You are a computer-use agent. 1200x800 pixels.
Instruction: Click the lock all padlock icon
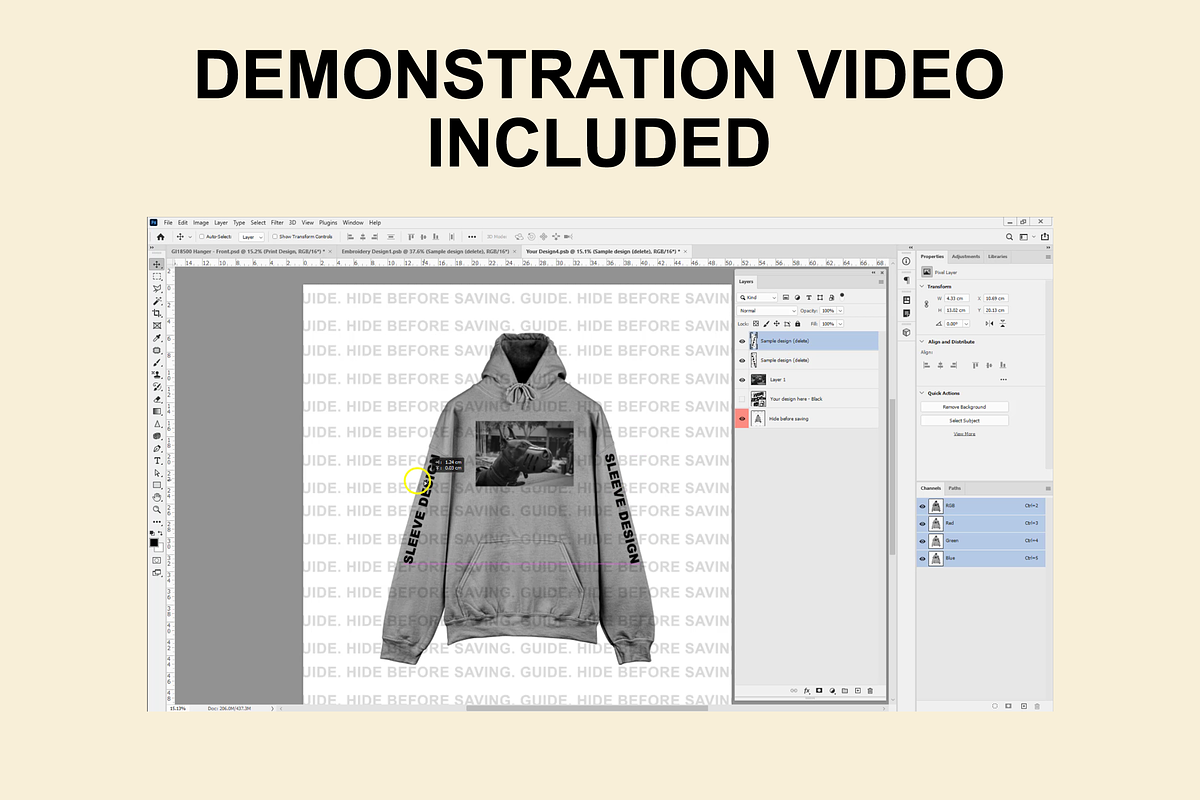[x=798, y=324]
